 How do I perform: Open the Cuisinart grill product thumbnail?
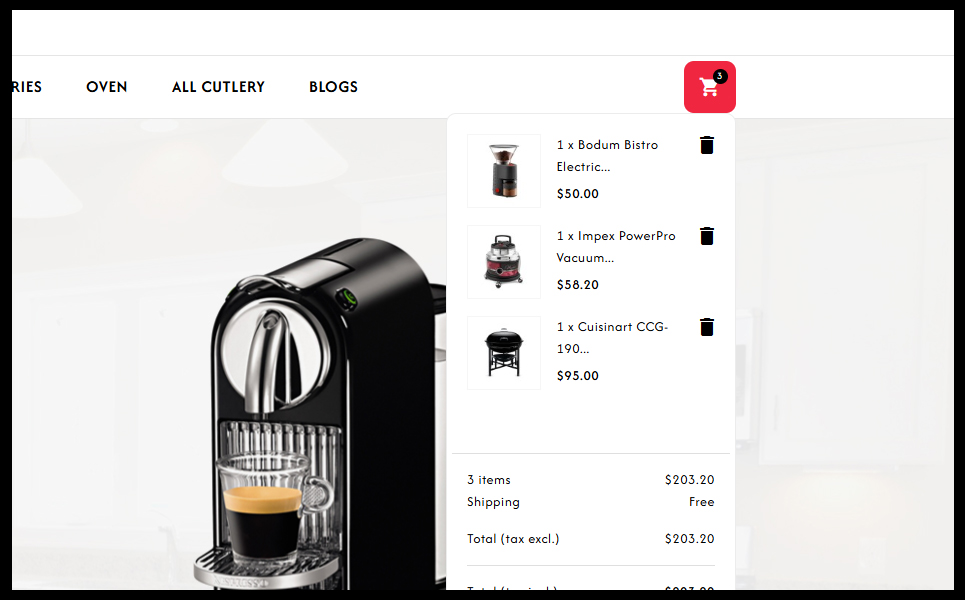pos(504,353)
